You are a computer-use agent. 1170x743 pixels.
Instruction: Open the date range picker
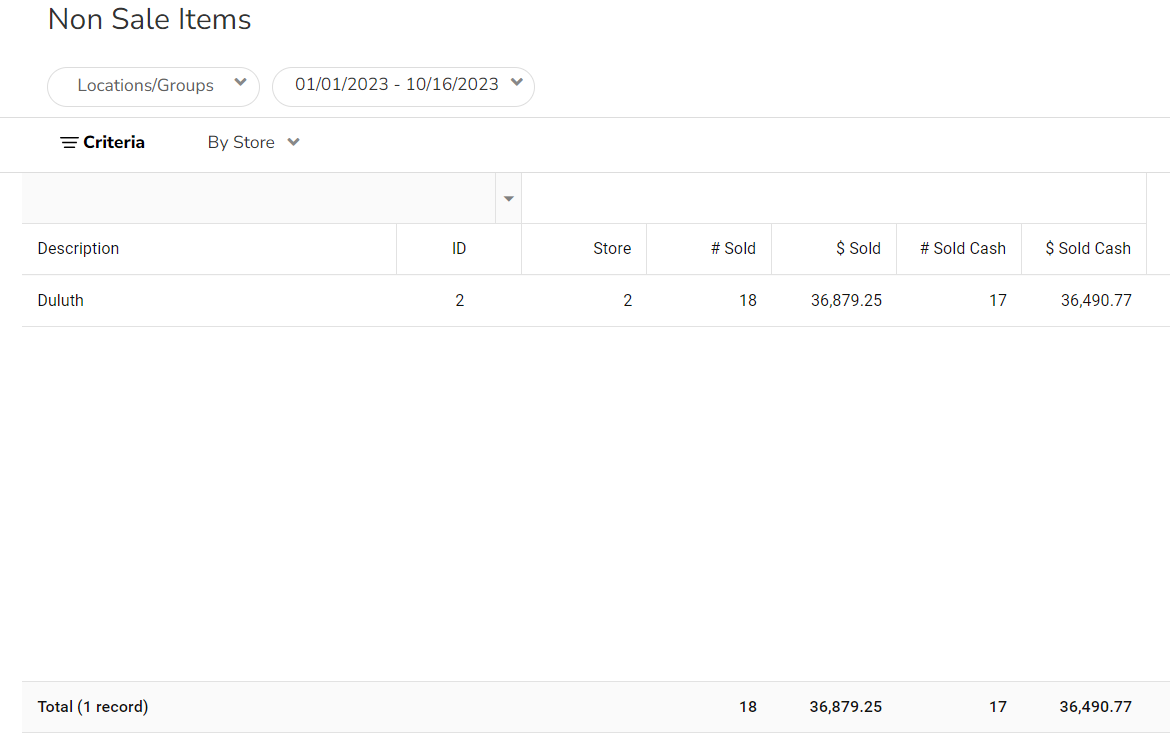(x=402, y=85)
